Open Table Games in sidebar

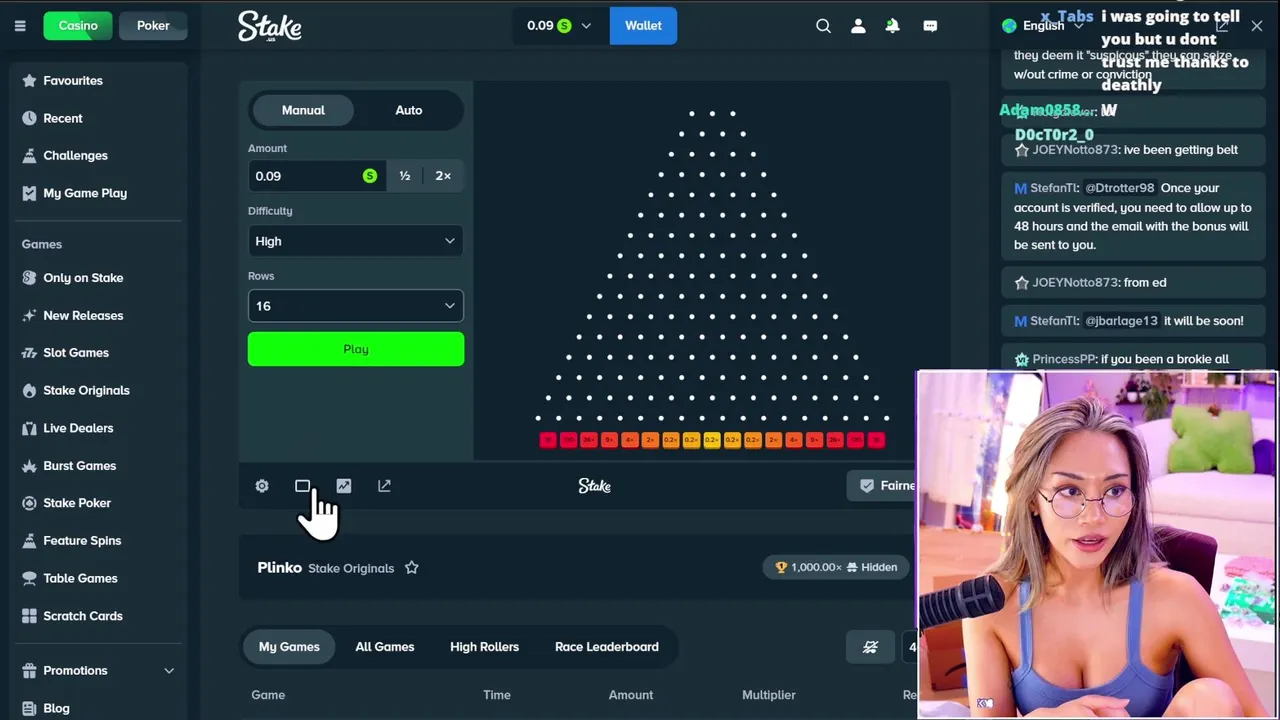pos(80,578)
